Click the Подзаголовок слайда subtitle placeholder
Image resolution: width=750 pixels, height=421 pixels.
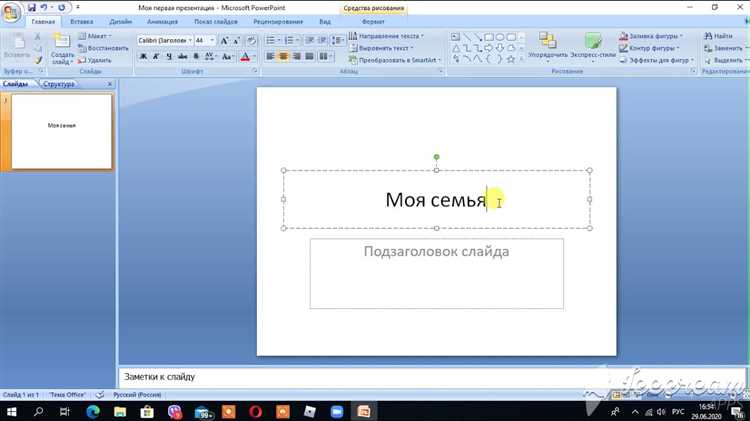tap(436, 273)
